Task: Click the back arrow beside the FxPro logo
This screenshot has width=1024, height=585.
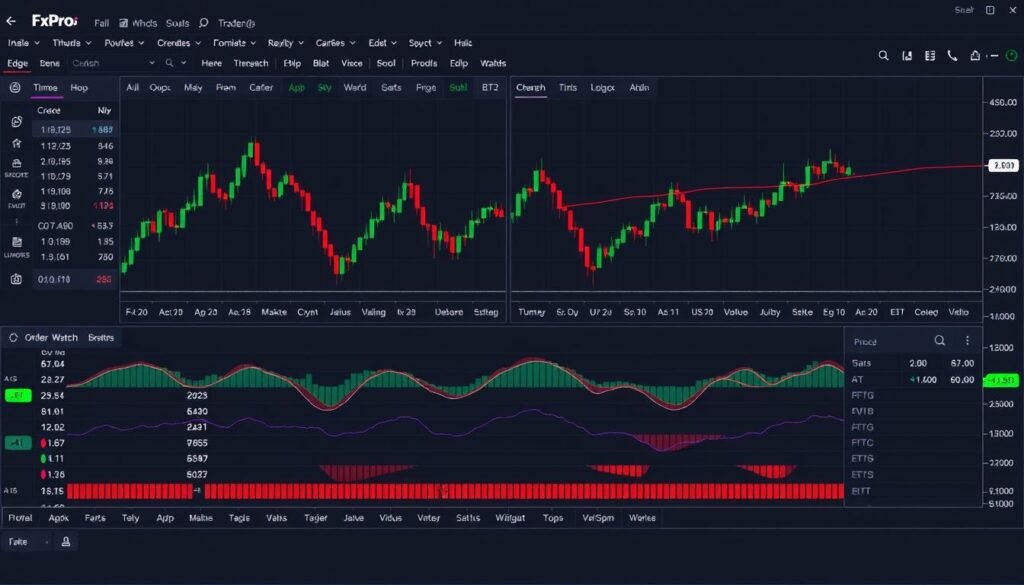Action: (x=11, y=21)
